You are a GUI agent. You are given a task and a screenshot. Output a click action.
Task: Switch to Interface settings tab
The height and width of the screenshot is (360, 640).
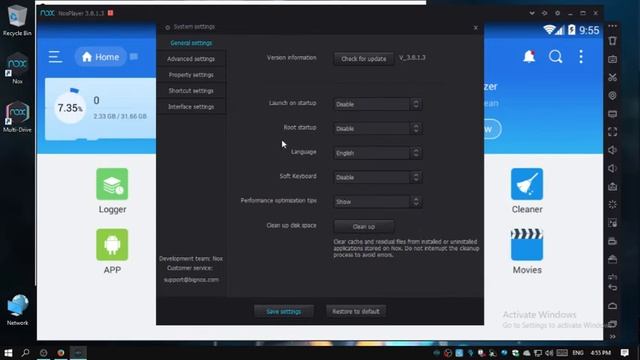[x=191, y=107]
